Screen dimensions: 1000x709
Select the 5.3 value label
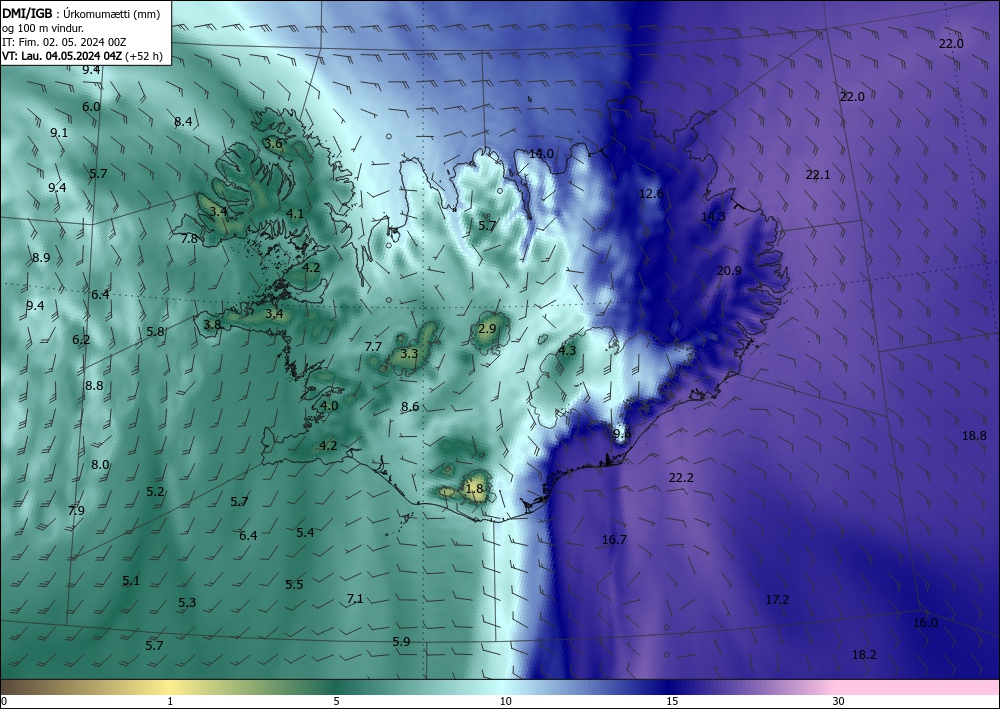[187, 602]
